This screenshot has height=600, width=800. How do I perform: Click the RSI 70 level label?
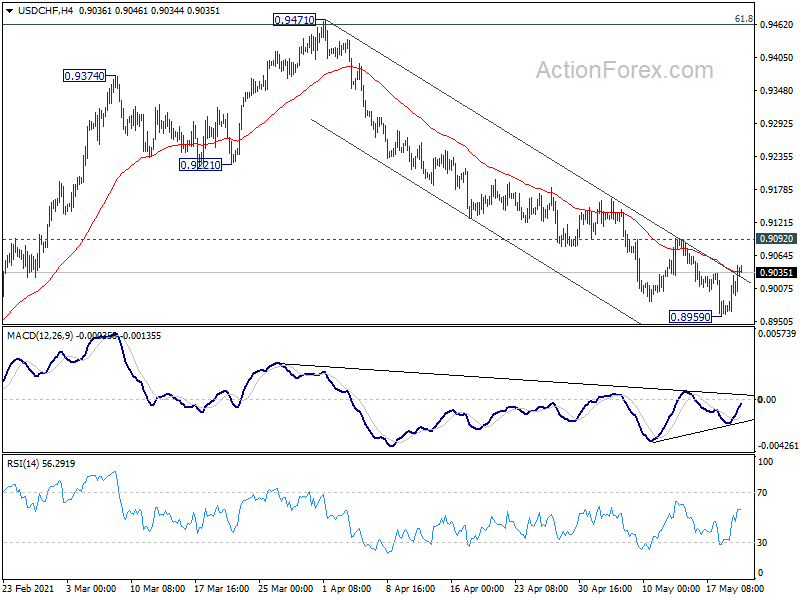pyautogui.click(x=762, y=493)
